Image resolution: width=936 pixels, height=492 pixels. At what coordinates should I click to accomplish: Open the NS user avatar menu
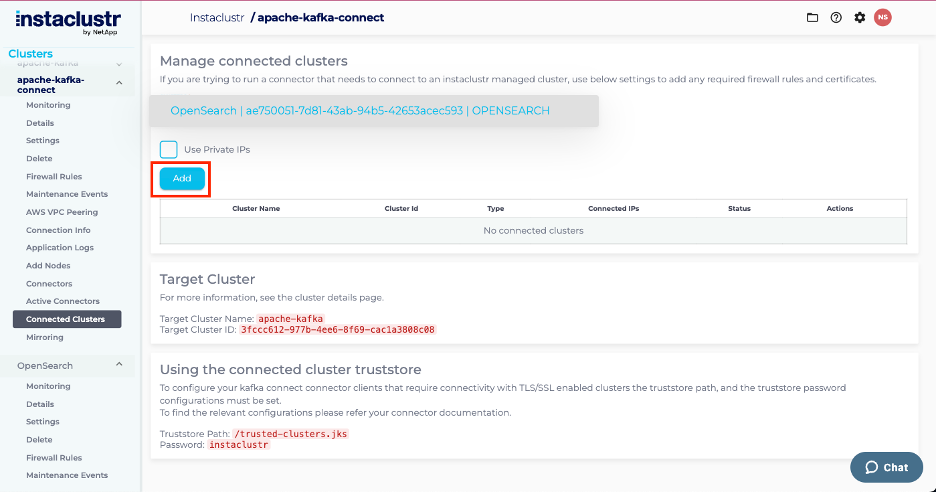(x=882, y=17)
